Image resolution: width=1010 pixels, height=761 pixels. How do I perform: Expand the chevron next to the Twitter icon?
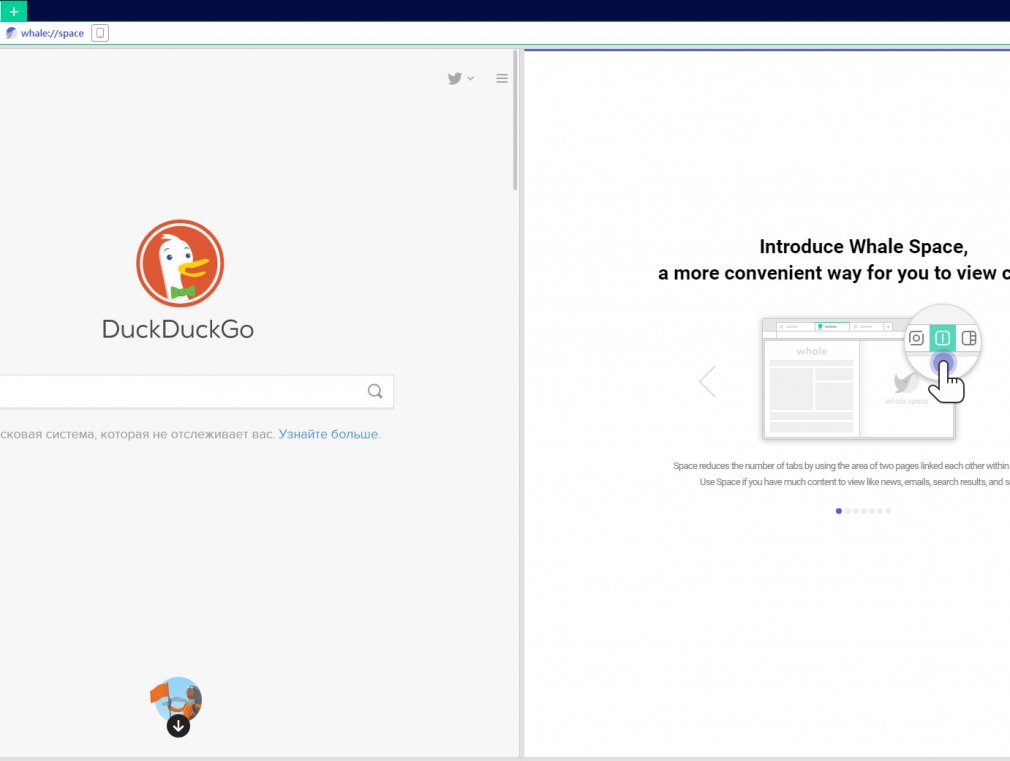click(471, 79)
